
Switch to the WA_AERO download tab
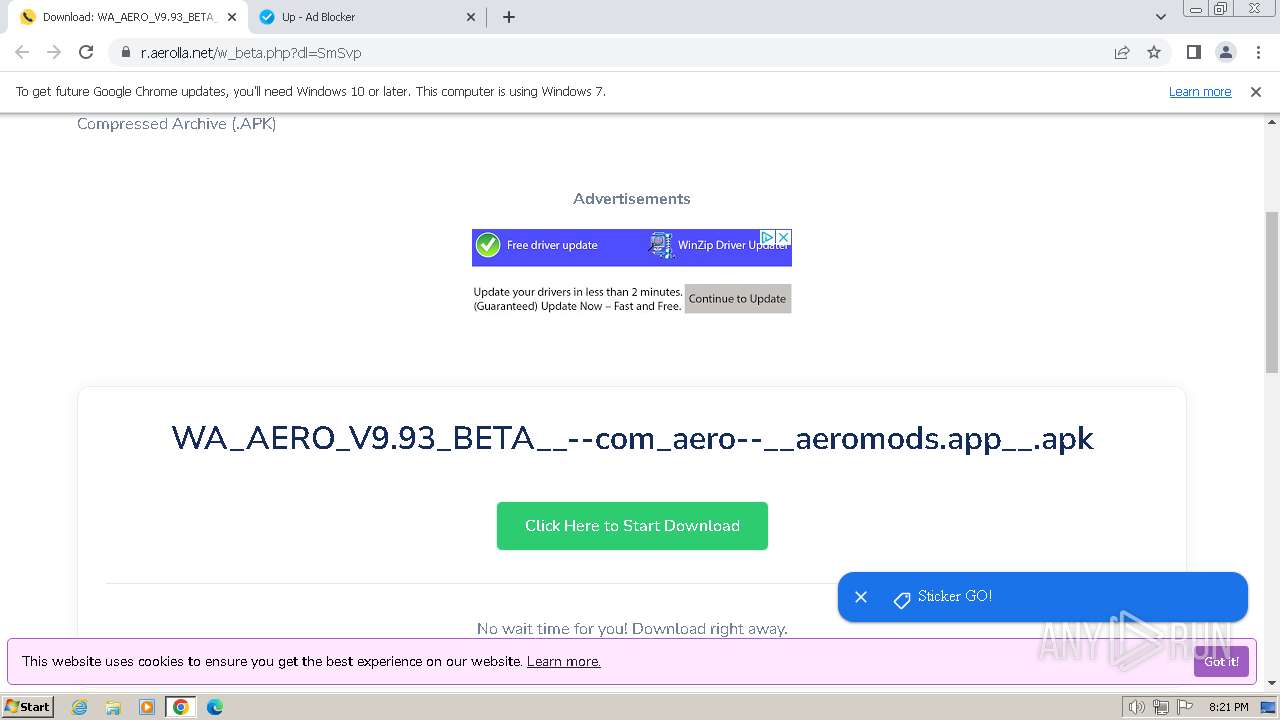(x=128, y=17)
